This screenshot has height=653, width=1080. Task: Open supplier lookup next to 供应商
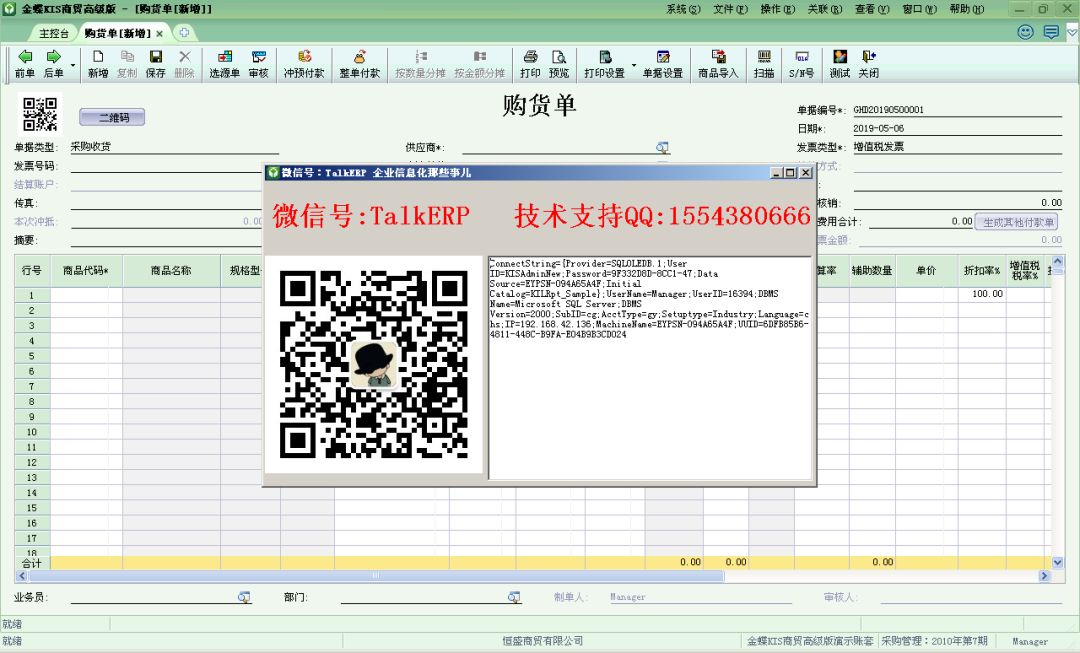662,147
